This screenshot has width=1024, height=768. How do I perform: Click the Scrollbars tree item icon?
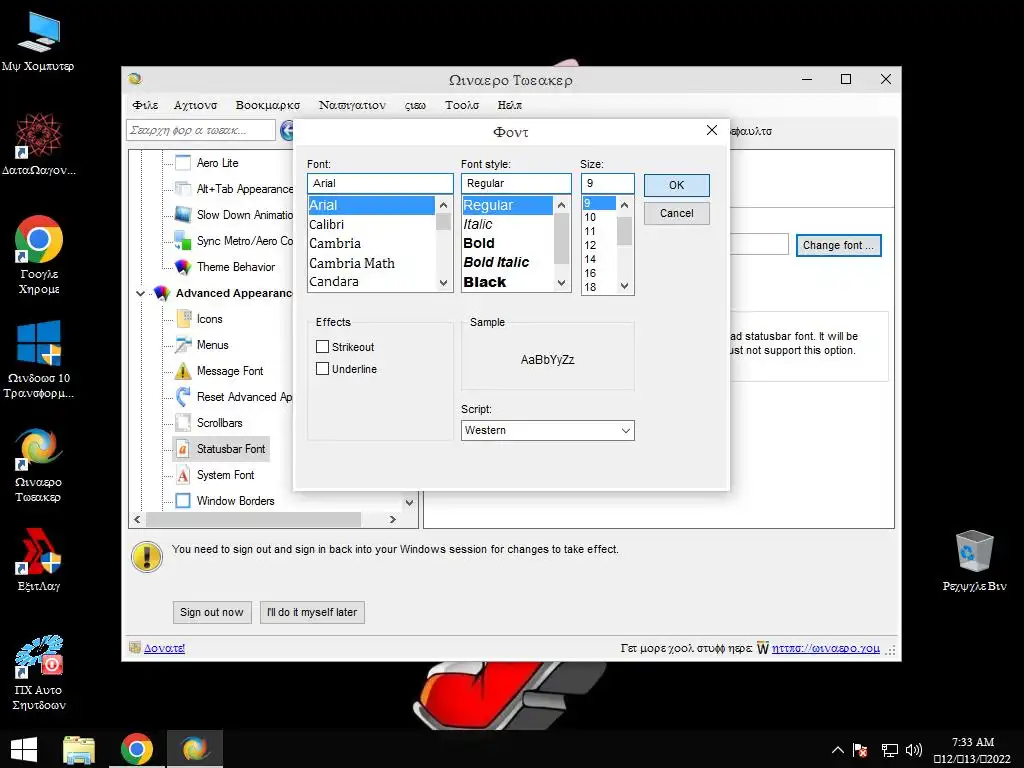tap(184, 423)
